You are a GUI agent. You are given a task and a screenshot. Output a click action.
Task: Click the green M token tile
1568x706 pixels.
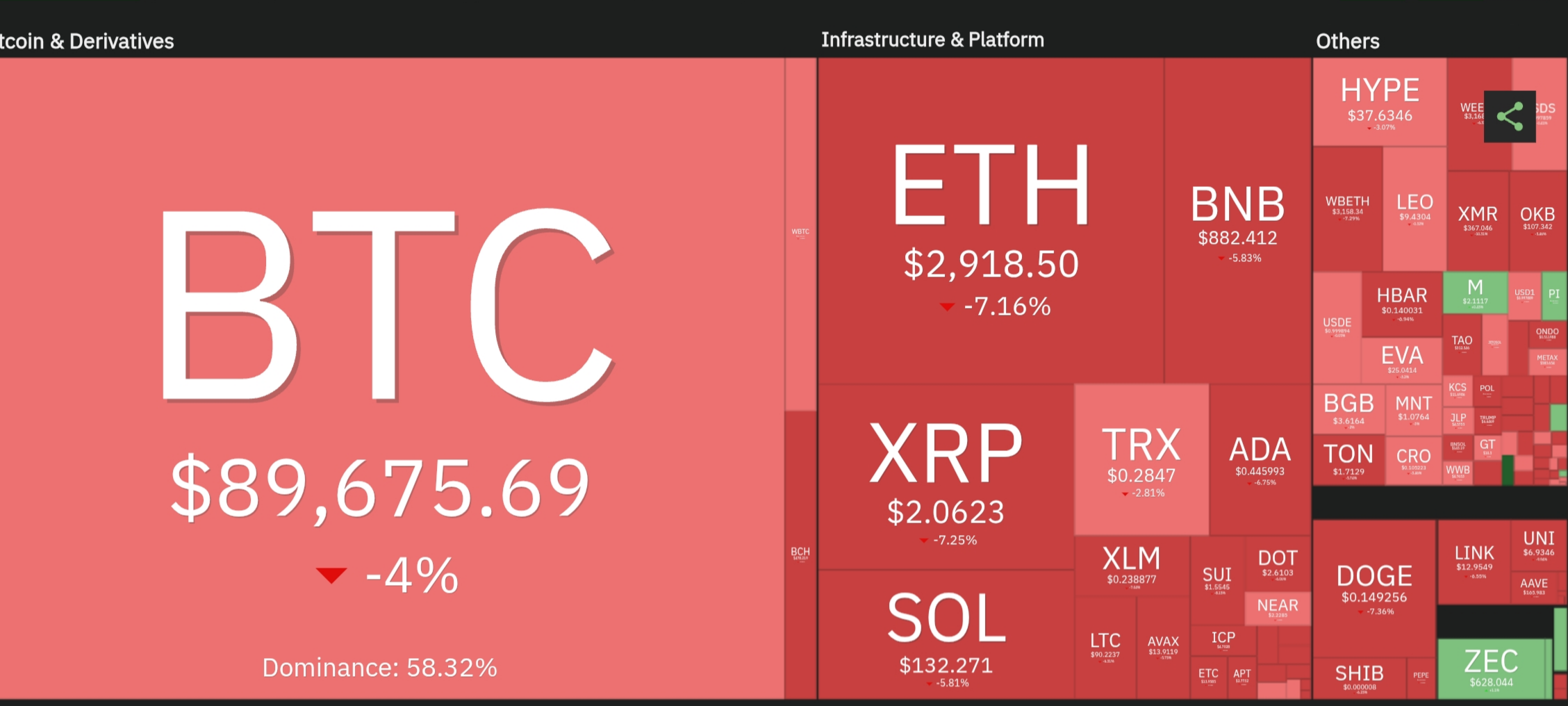point(1475,293)
